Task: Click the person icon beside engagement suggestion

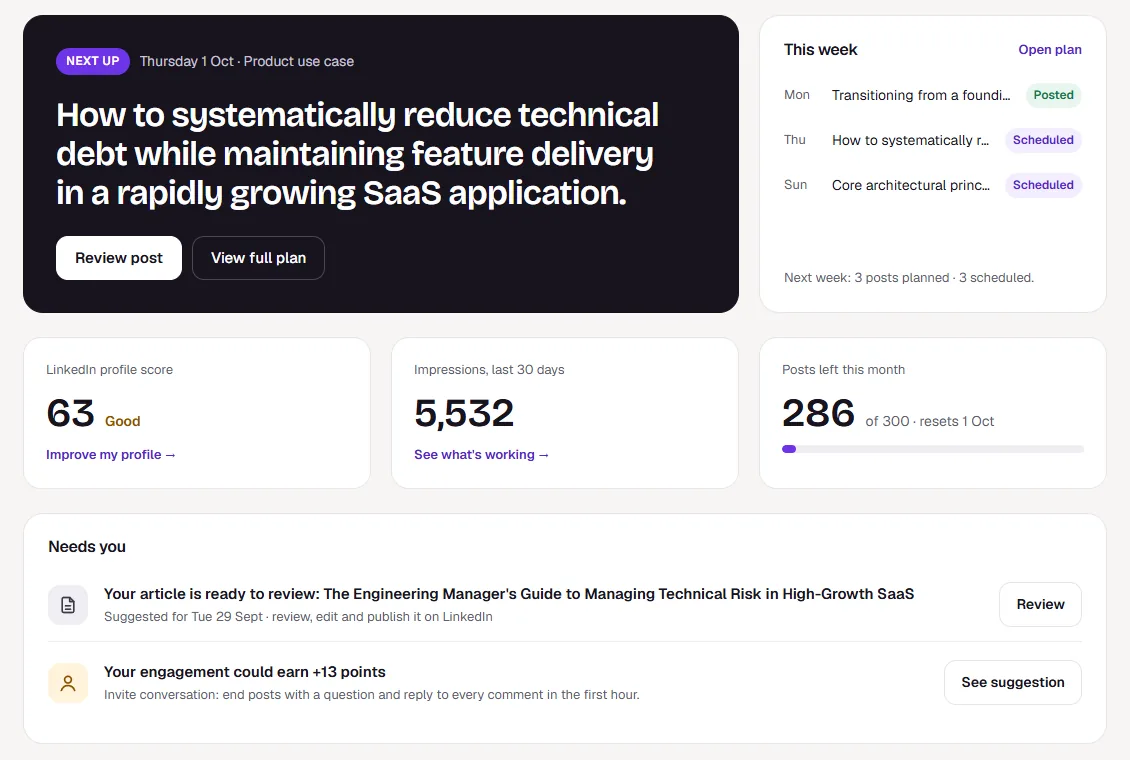Action: click(x=68, y=683)
